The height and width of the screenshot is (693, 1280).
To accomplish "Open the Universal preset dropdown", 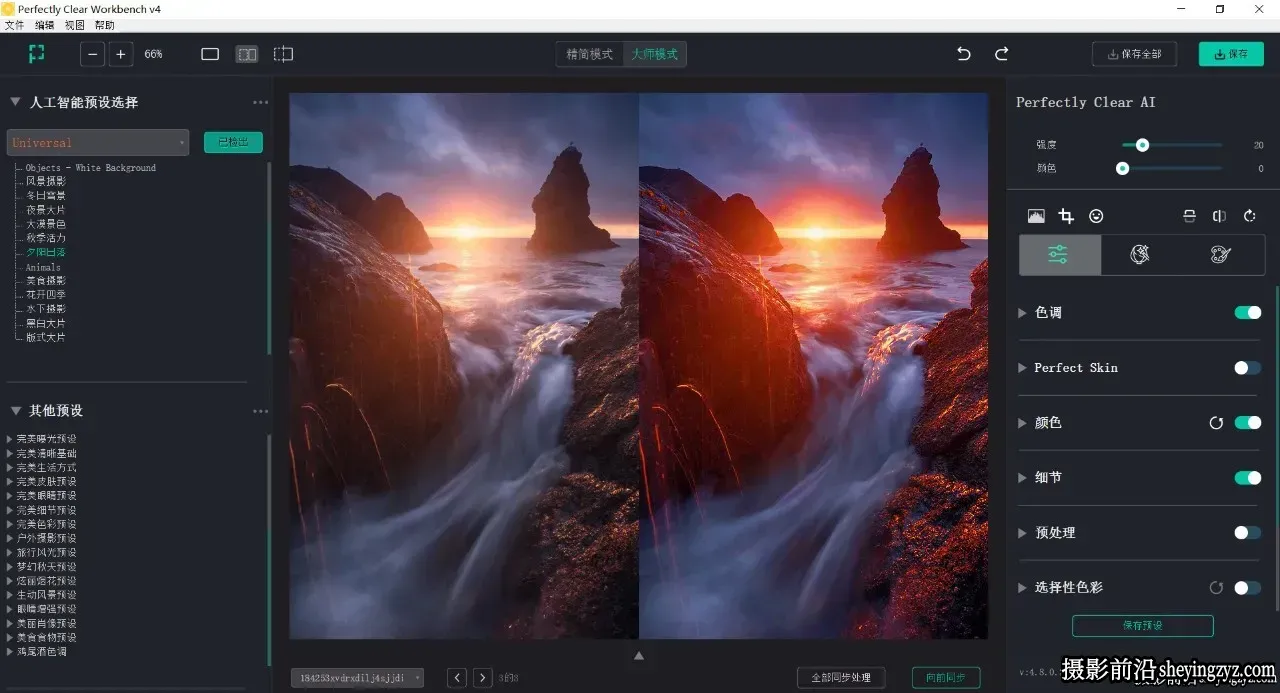I will tap(98, 143).
